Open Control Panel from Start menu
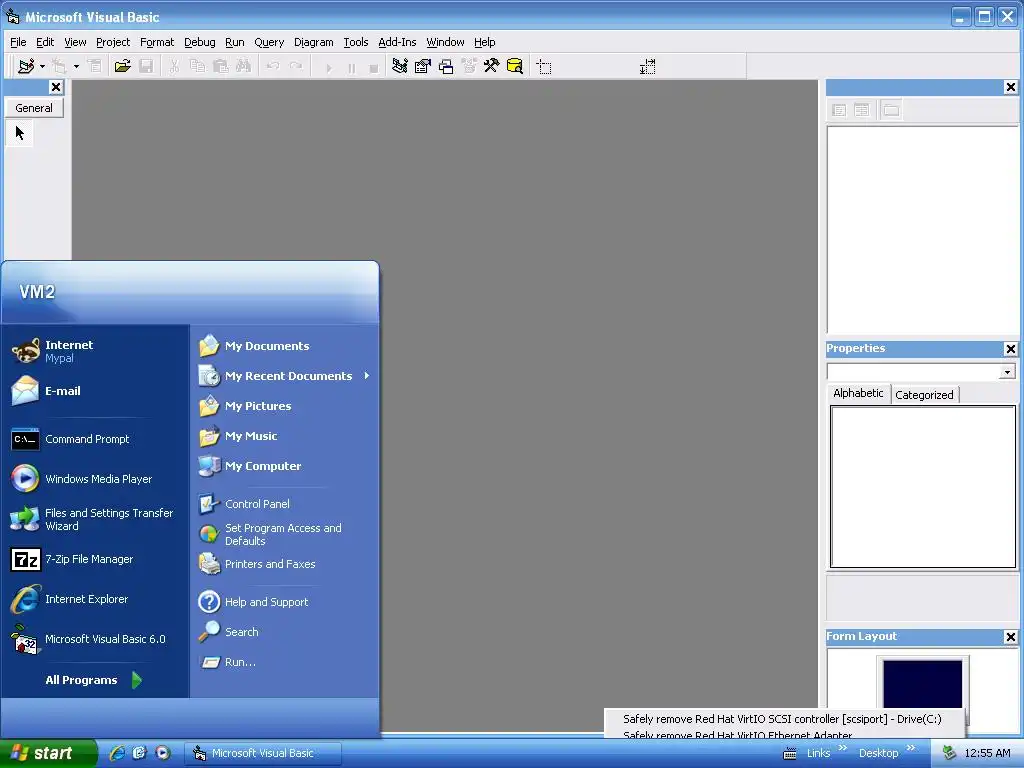The height and width of the screenshot is (768, 1024). pos(284,504)
